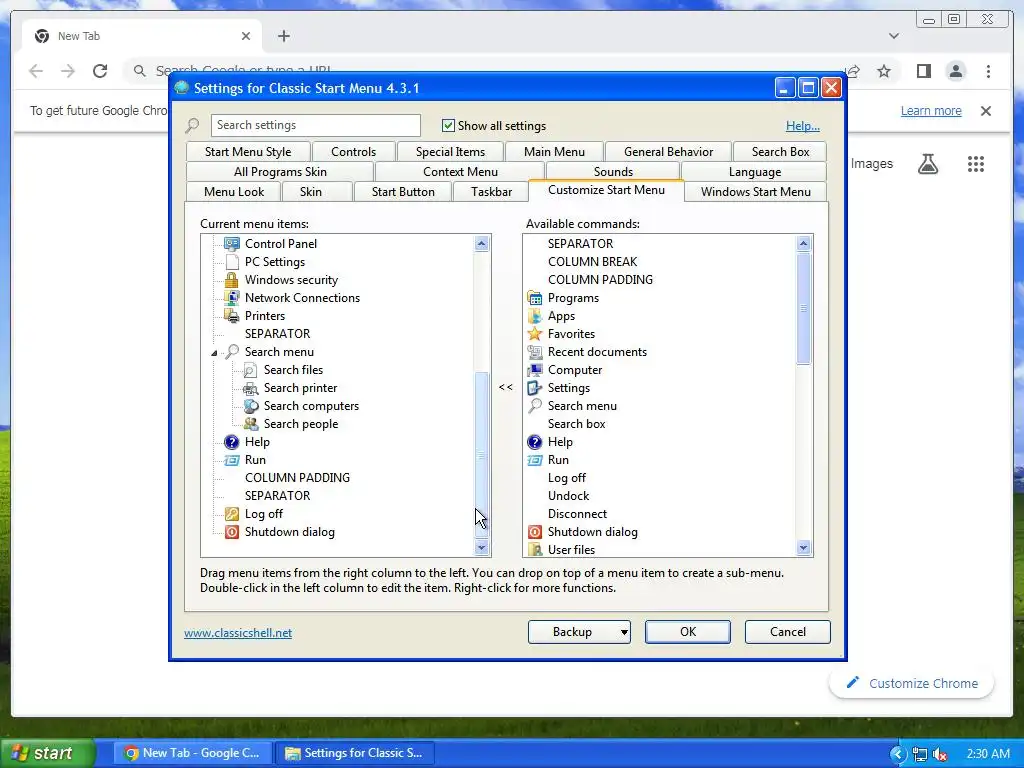Select the Printers icon in left list
Screen dimensions: 1024x768
231,315
